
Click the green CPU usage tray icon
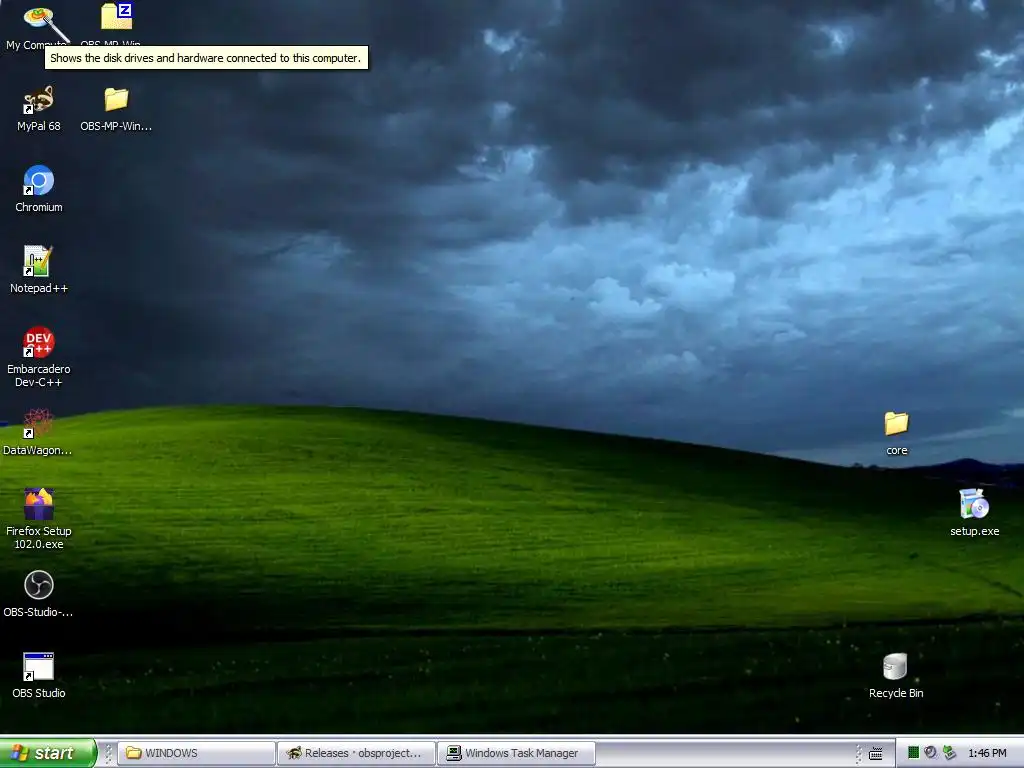(913, 753)
